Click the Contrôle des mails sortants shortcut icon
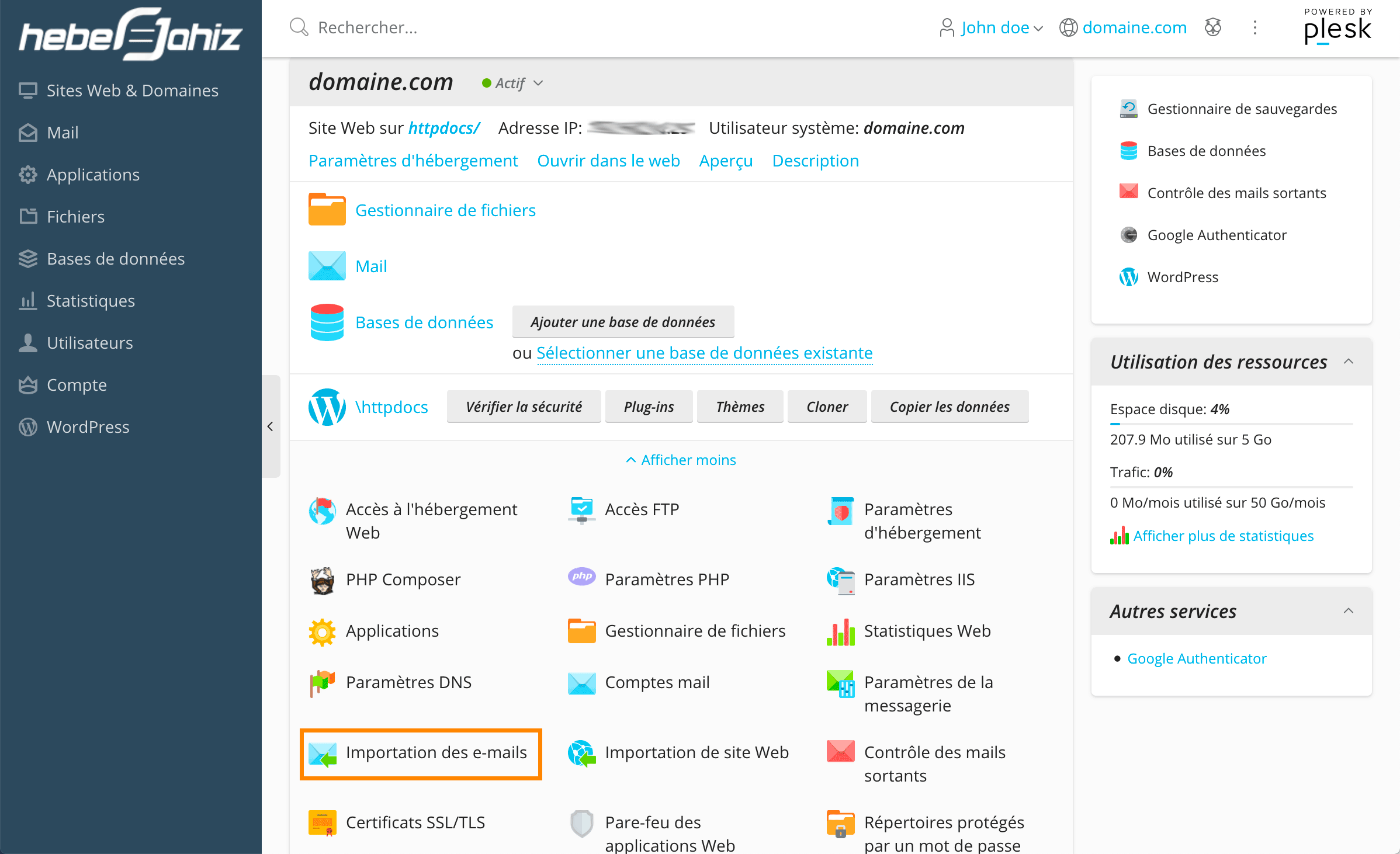This screenshot has width=1400, height=854. click(x=1128, y=191)
